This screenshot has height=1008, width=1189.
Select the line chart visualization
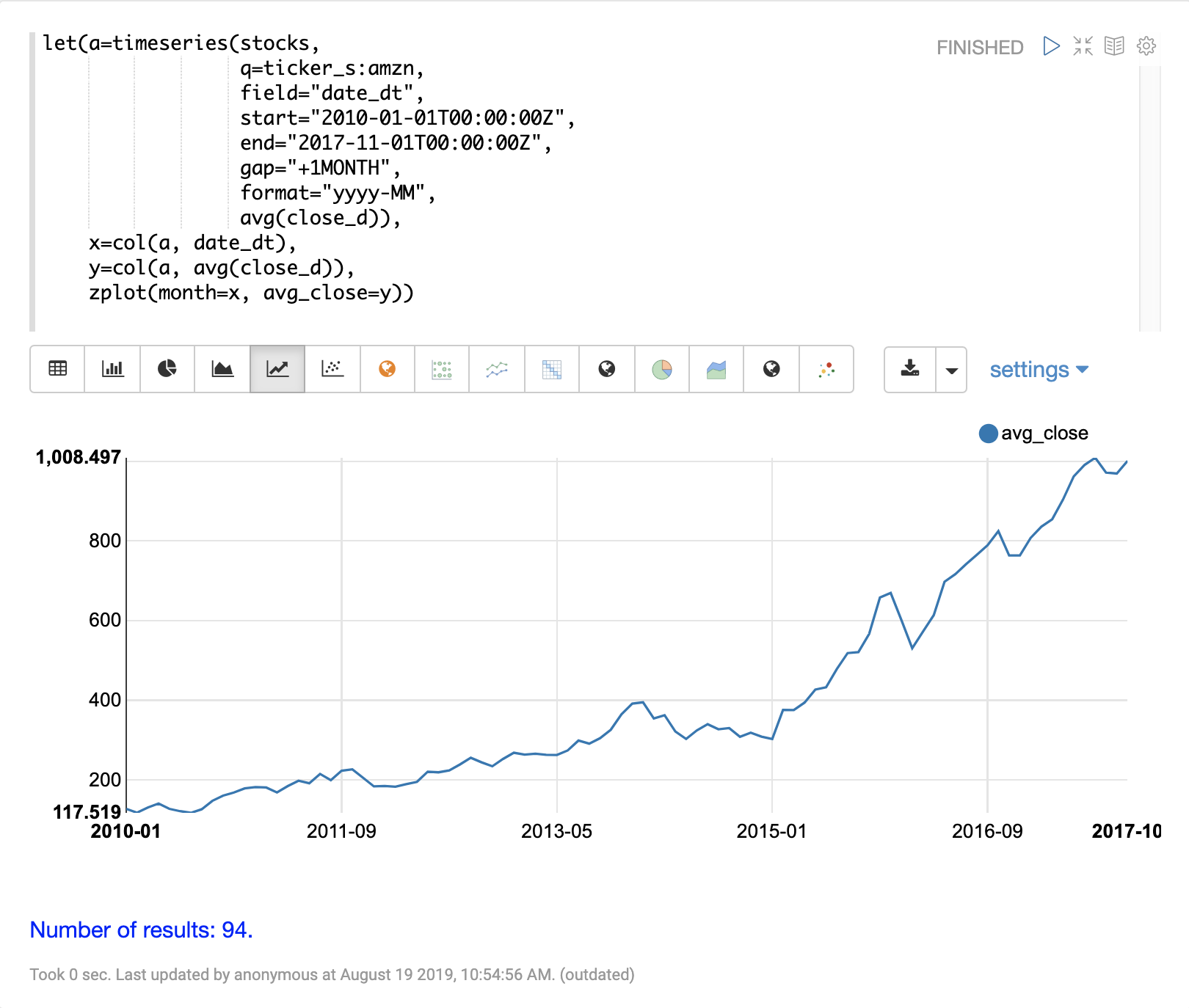[277, 369]
